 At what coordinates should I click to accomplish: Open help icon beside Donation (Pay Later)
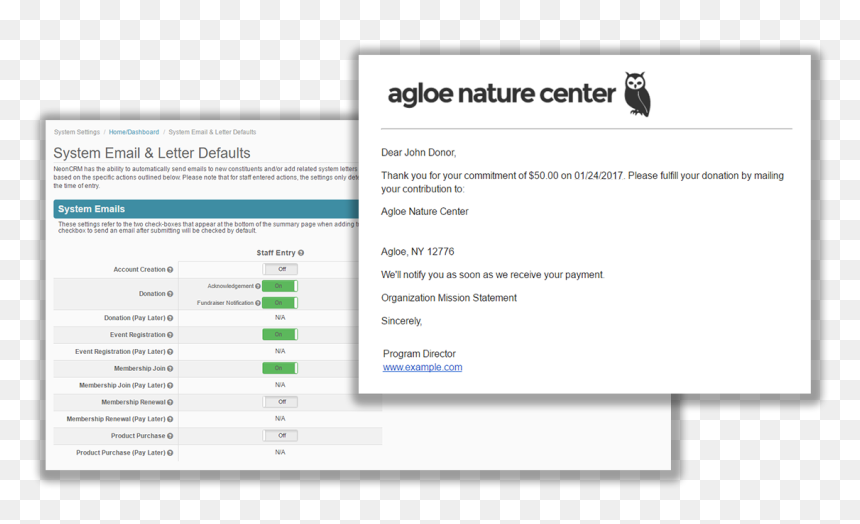170,318
